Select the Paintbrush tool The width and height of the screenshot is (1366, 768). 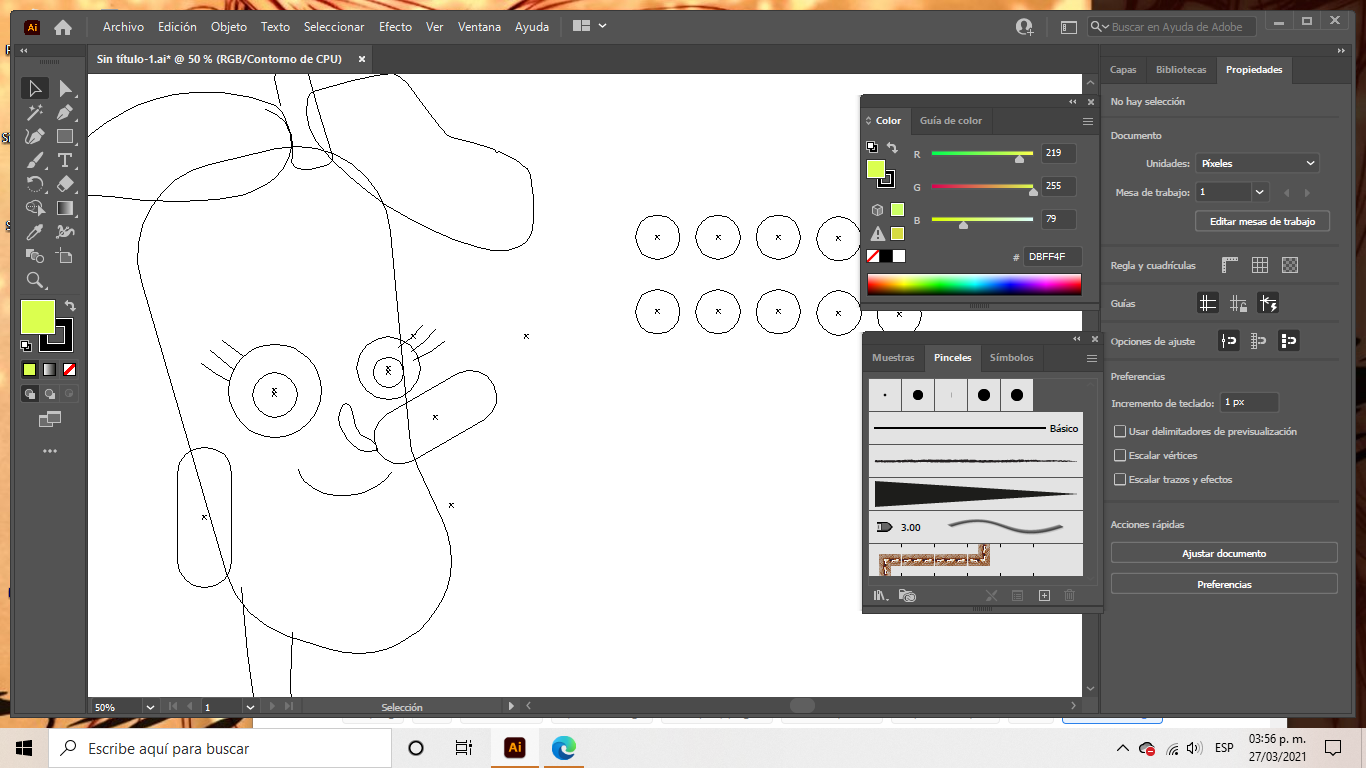click(x=35, y=160)
